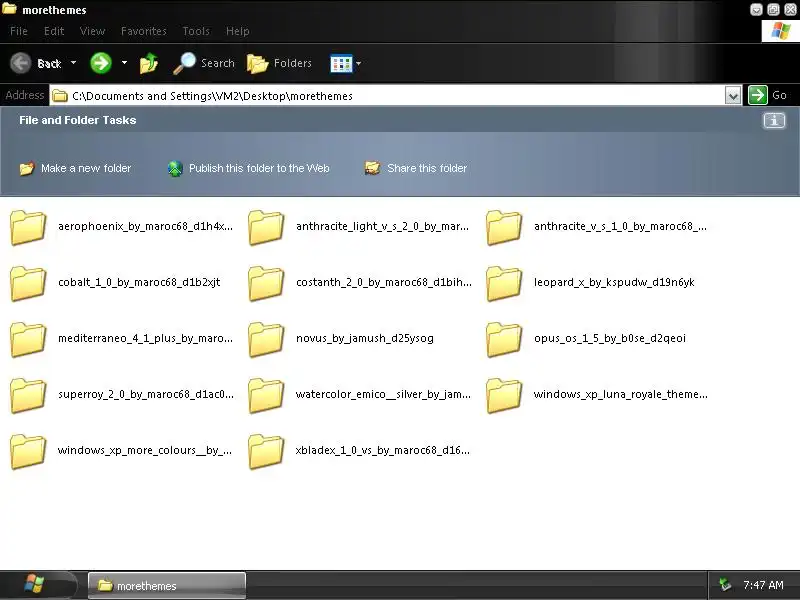
Task: Click the info icon in tasks panel
Action: click(774, 121)
